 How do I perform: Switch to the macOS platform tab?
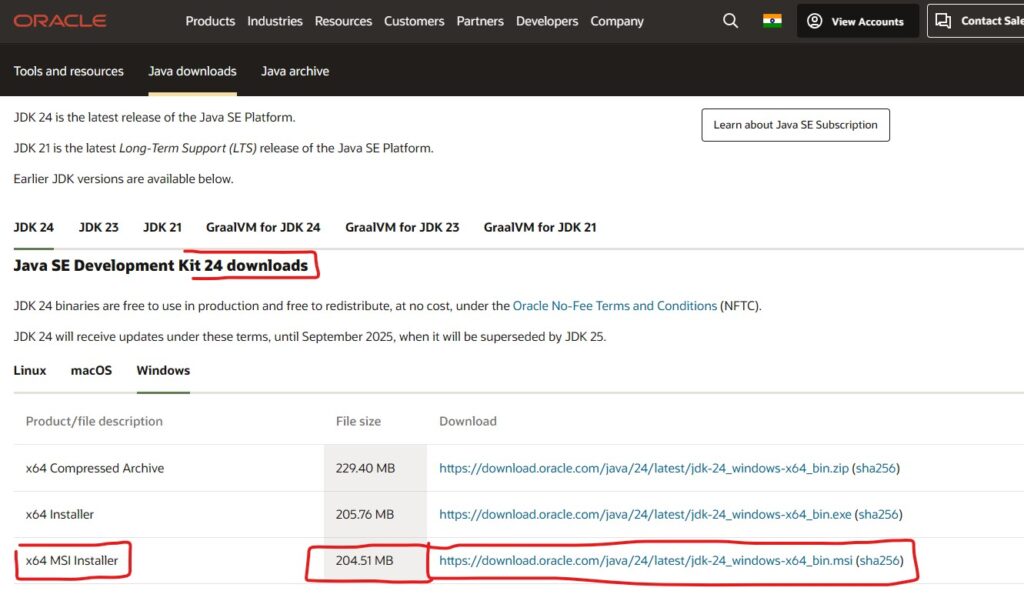(91, 370)
